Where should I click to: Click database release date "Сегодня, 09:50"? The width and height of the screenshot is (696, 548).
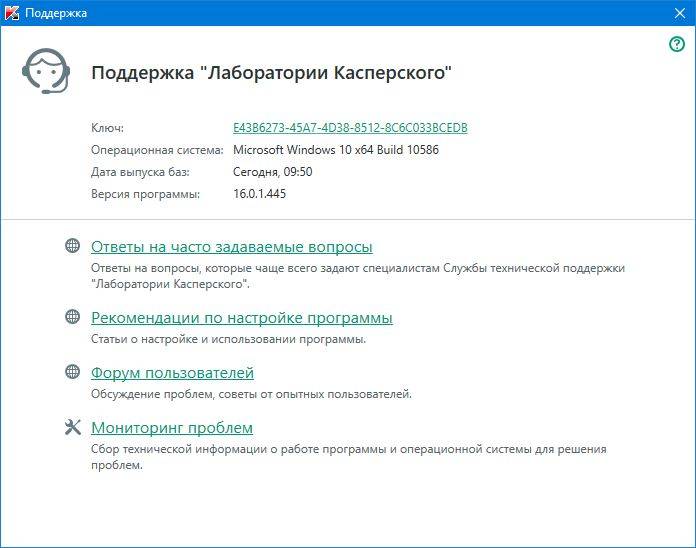273,172
